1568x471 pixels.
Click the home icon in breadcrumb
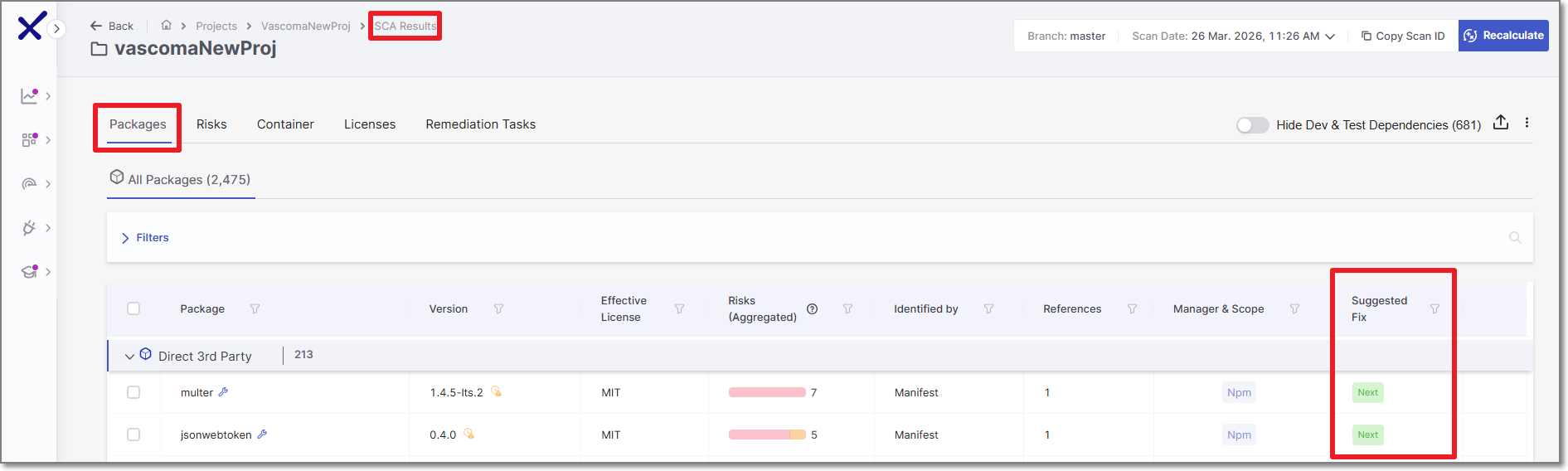(x=166, y=26)
